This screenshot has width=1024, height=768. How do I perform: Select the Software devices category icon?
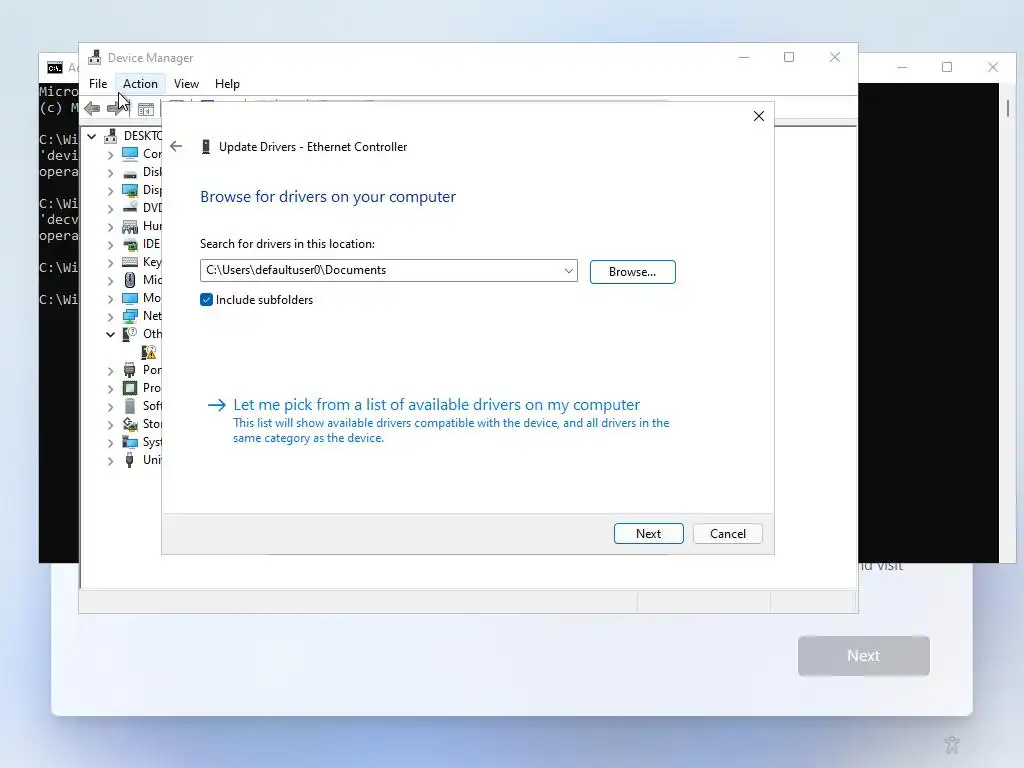click(x=130, y=406)
